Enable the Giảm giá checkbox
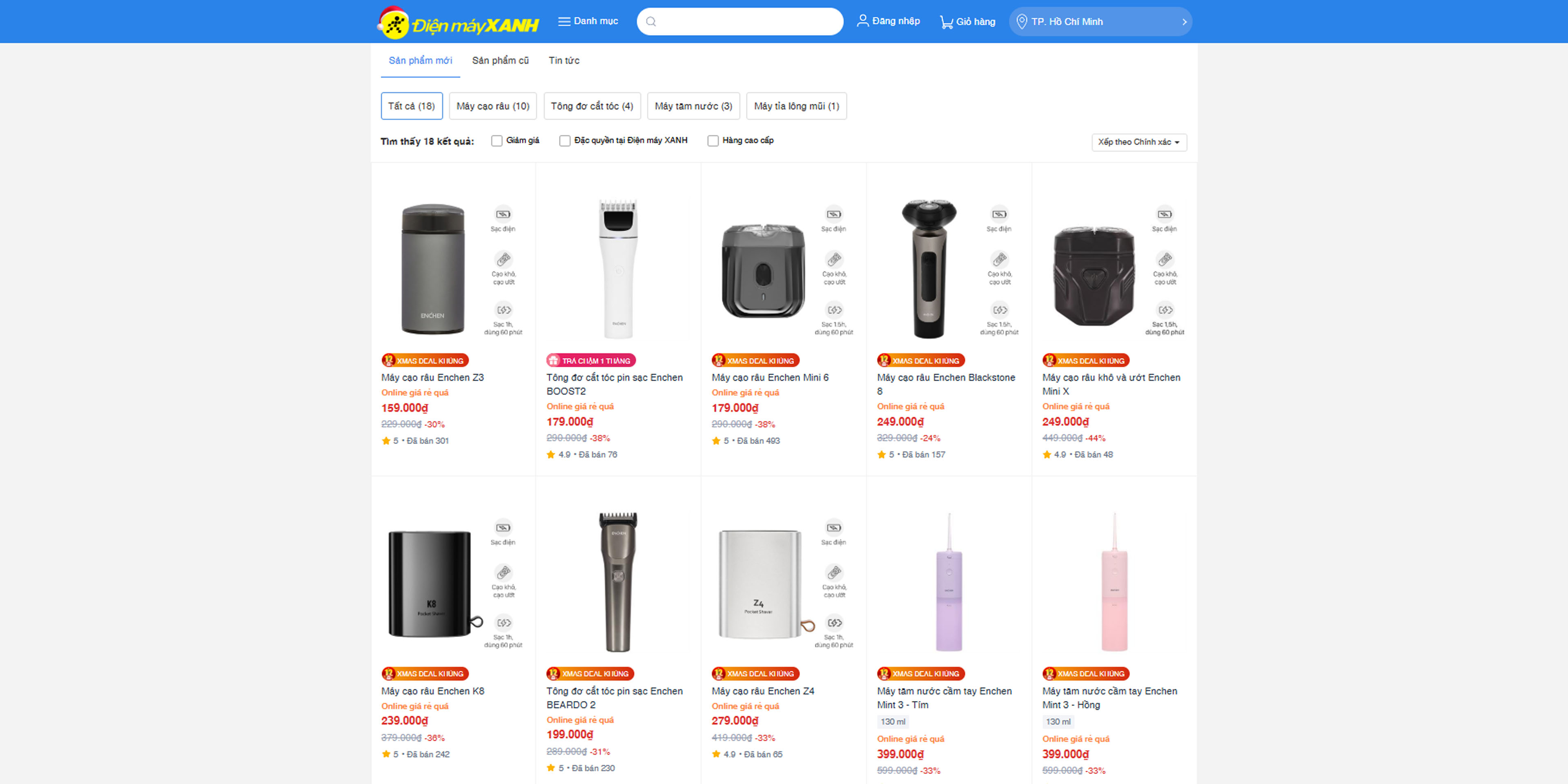Image resolution: width=1568 pixels, height=784 pixels. click(497, 140)
